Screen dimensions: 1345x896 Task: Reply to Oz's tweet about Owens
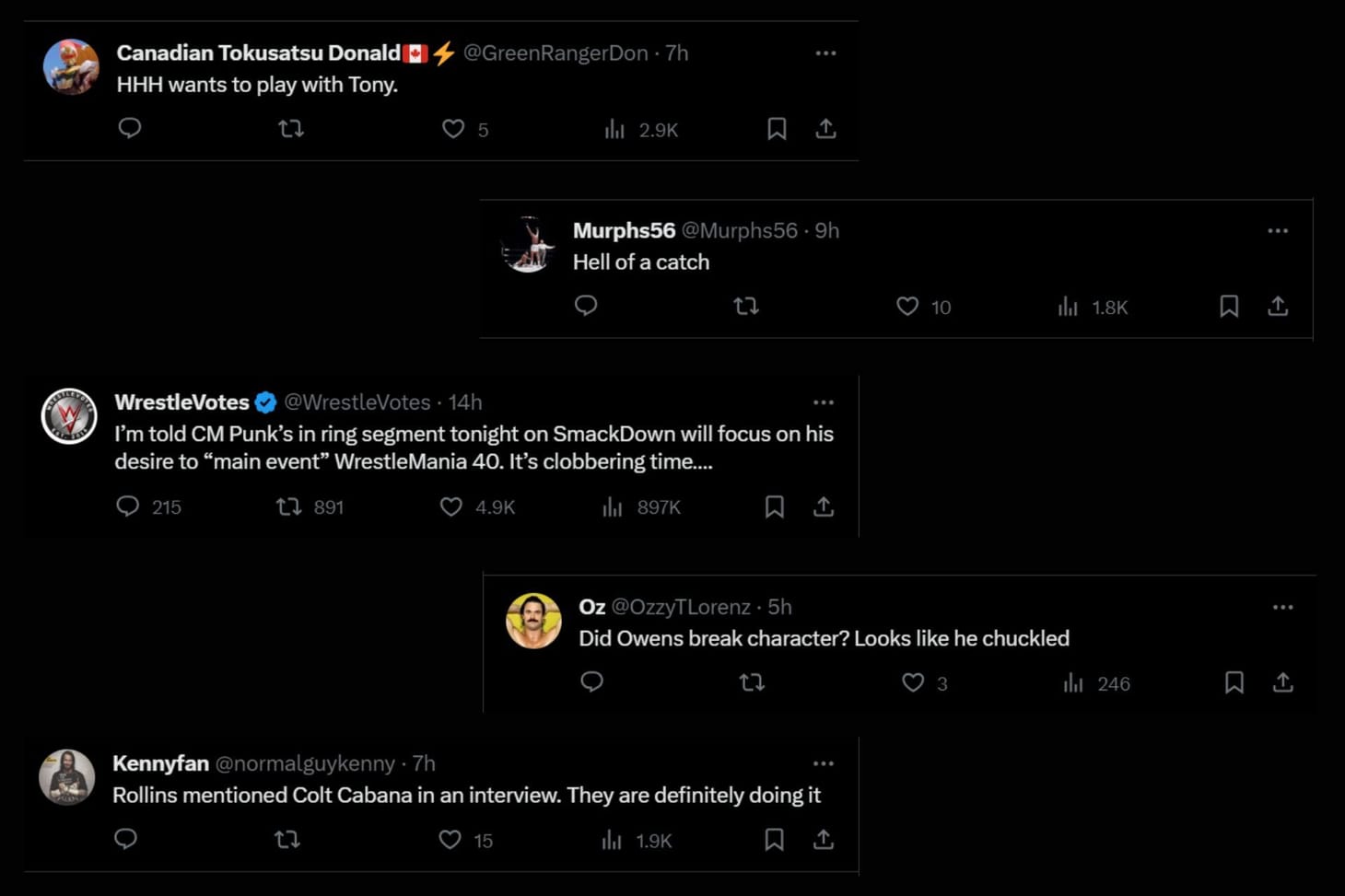point(592,682)
